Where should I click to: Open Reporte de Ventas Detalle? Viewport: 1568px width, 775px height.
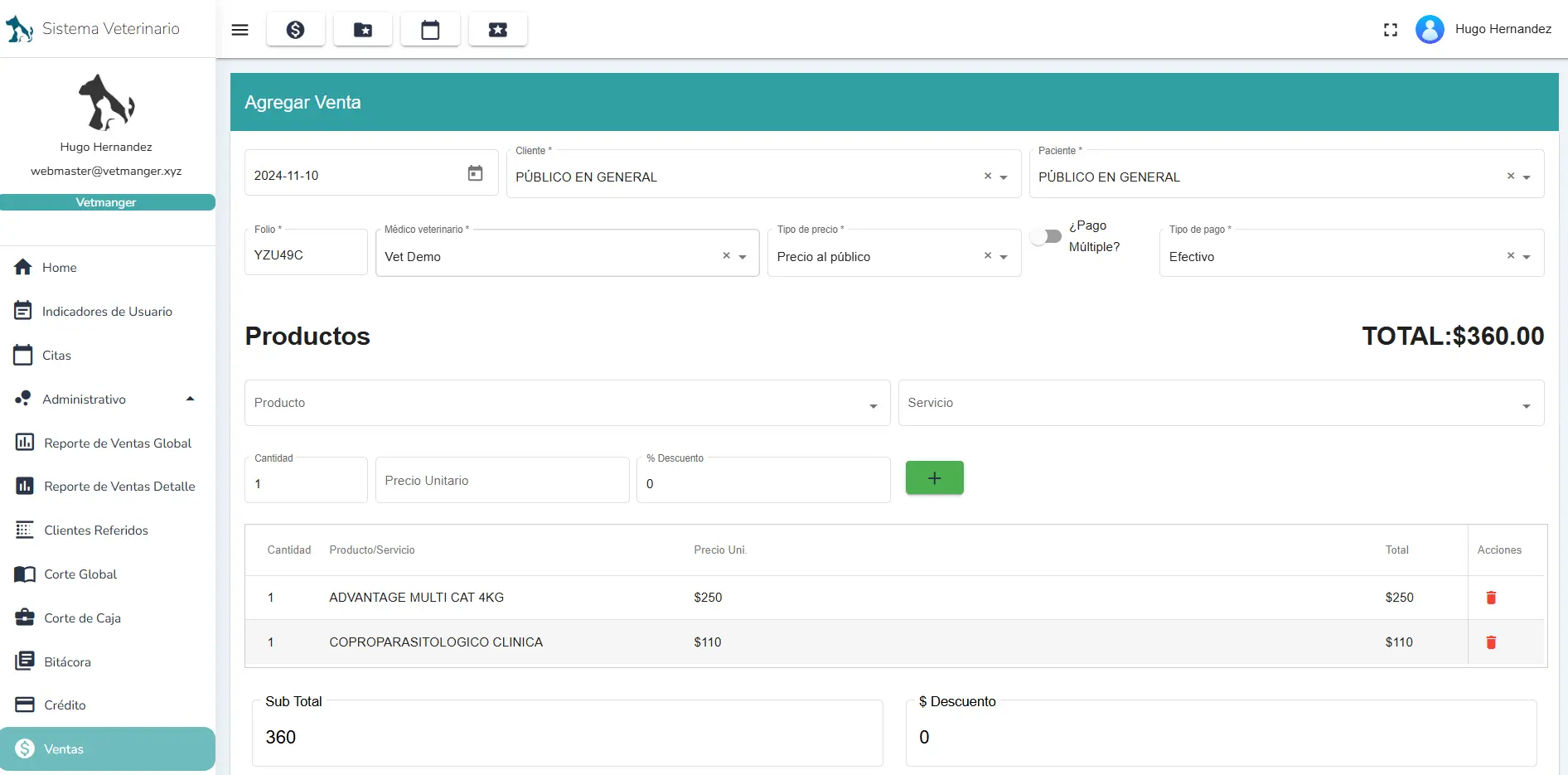point(108,487)
